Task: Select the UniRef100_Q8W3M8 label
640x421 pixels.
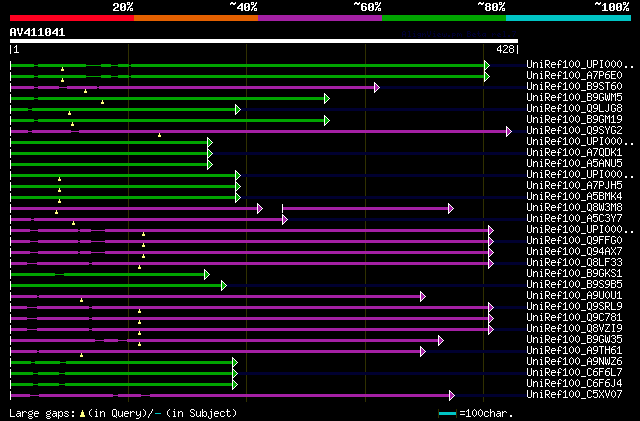Action: tap(574, 208)
